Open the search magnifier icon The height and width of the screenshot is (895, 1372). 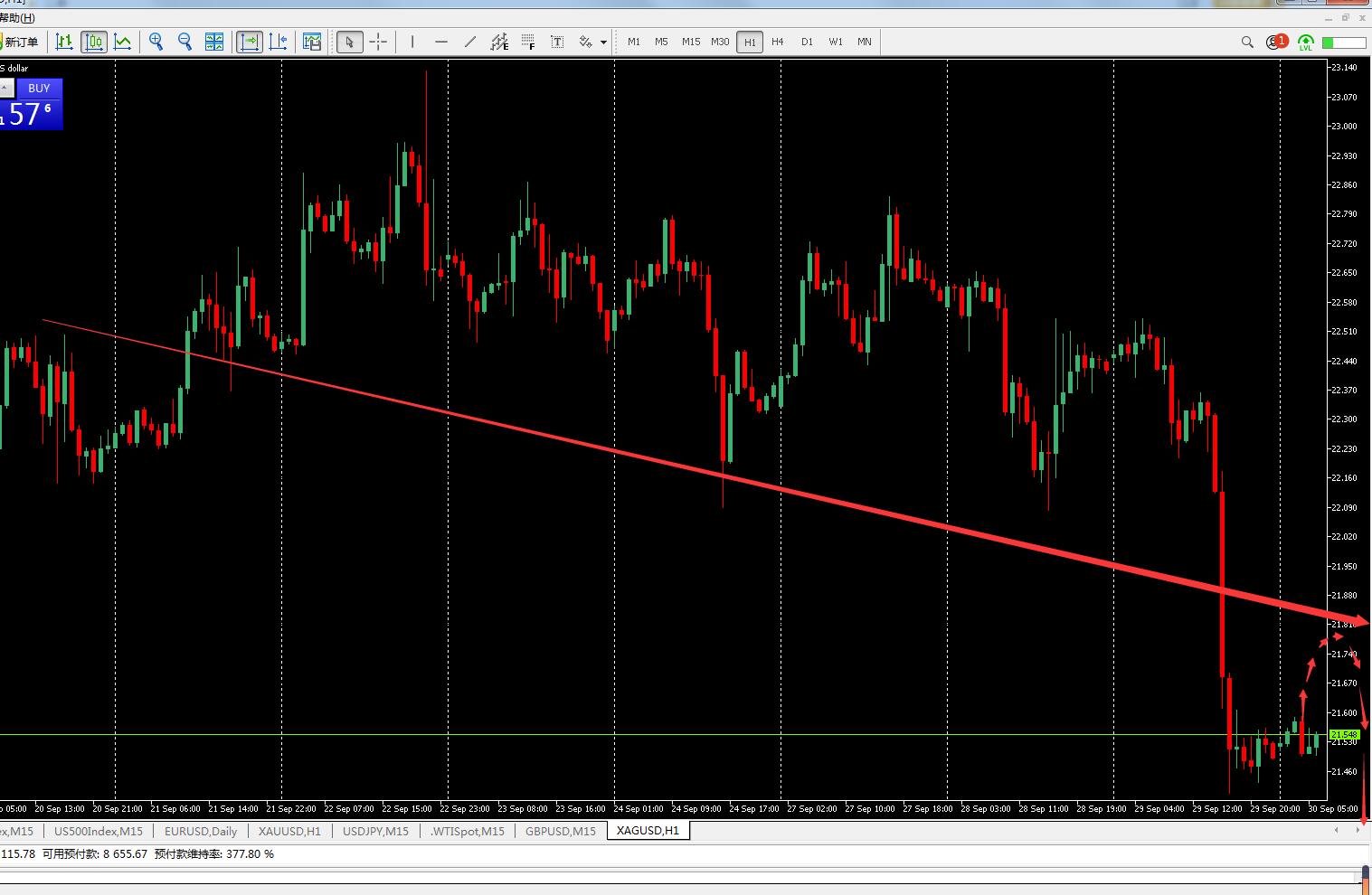pyautogui.click(x=1247, y=42)
